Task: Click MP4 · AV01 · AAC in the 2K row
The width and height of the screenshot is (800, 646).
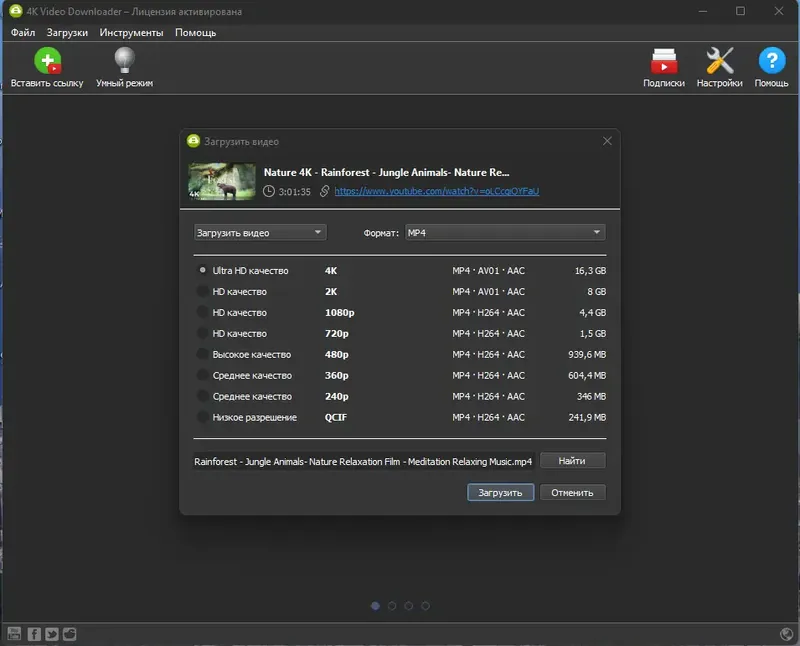Action: point(488,291)
